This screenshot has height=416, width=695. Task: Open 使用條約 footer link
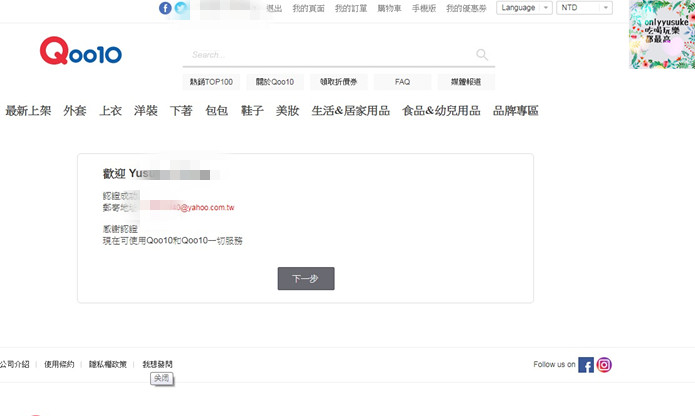(59, 364)
